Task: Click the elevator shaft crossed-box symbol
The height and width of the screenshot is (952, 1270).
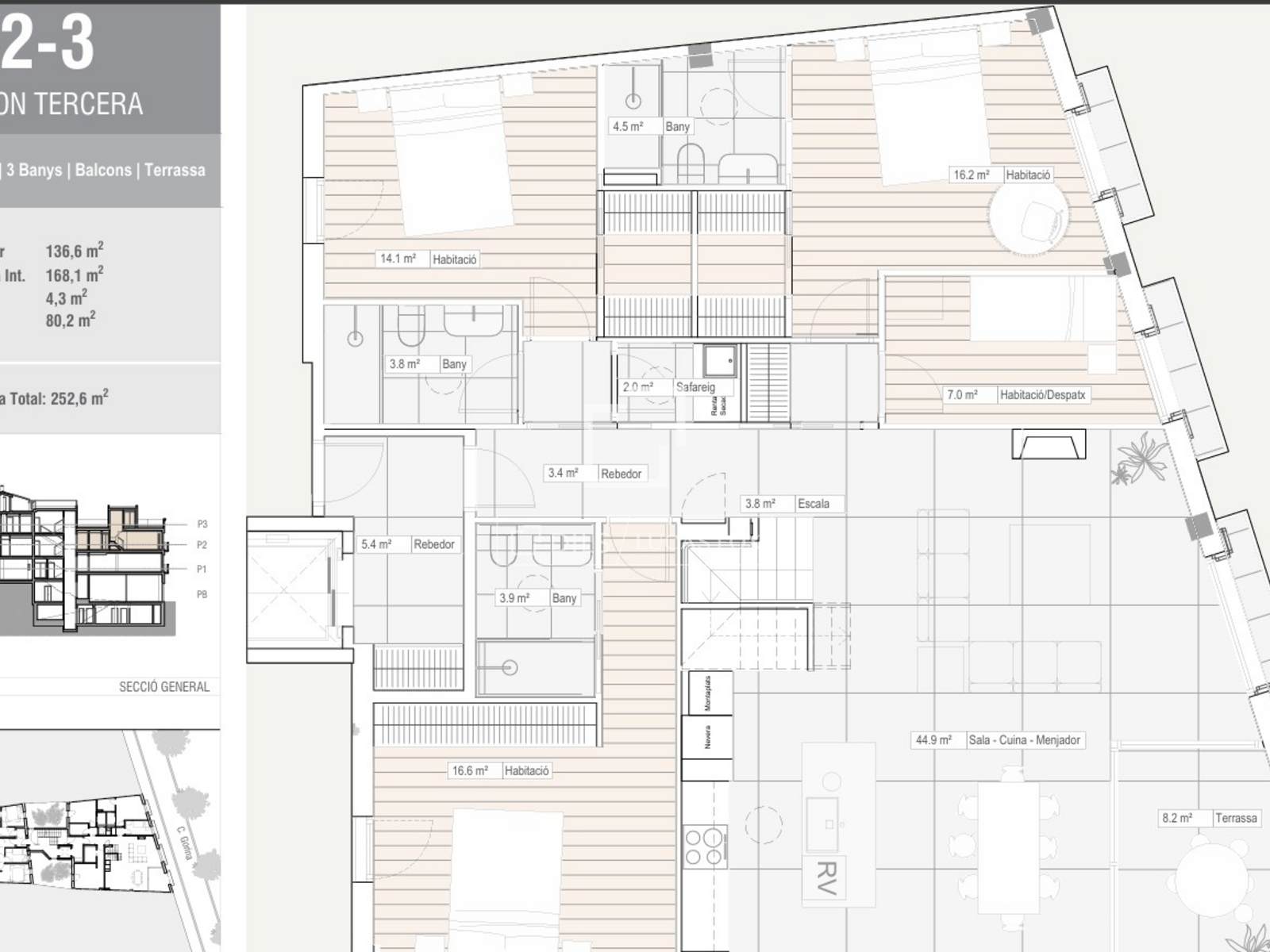Action: (290, 589)
